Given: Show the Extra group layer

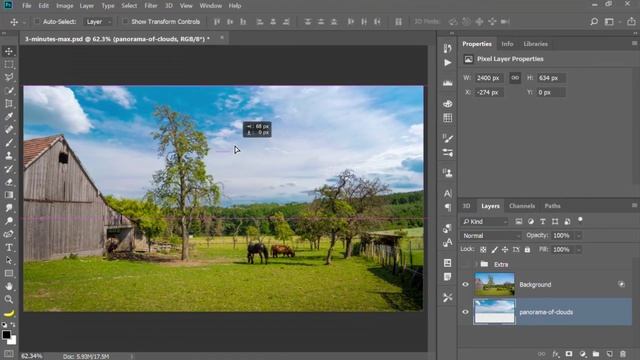Looking at the screenshot, I should [x=465, y=264].
